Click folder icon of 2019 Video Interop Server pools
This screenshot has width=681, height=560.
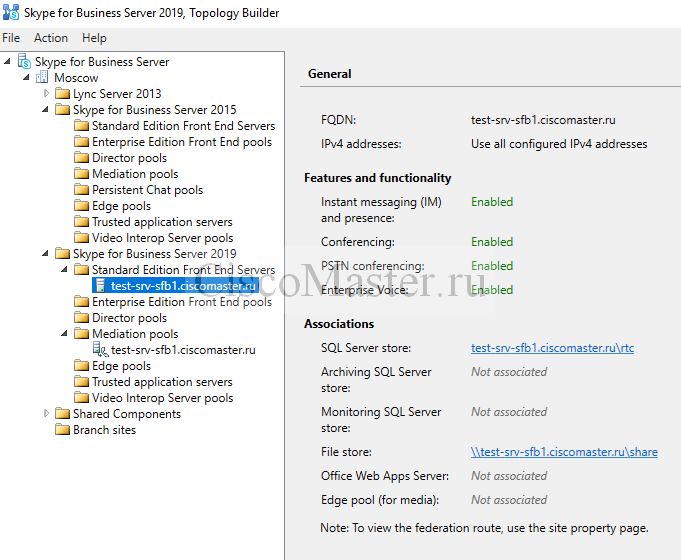click(x=81, y=397)
